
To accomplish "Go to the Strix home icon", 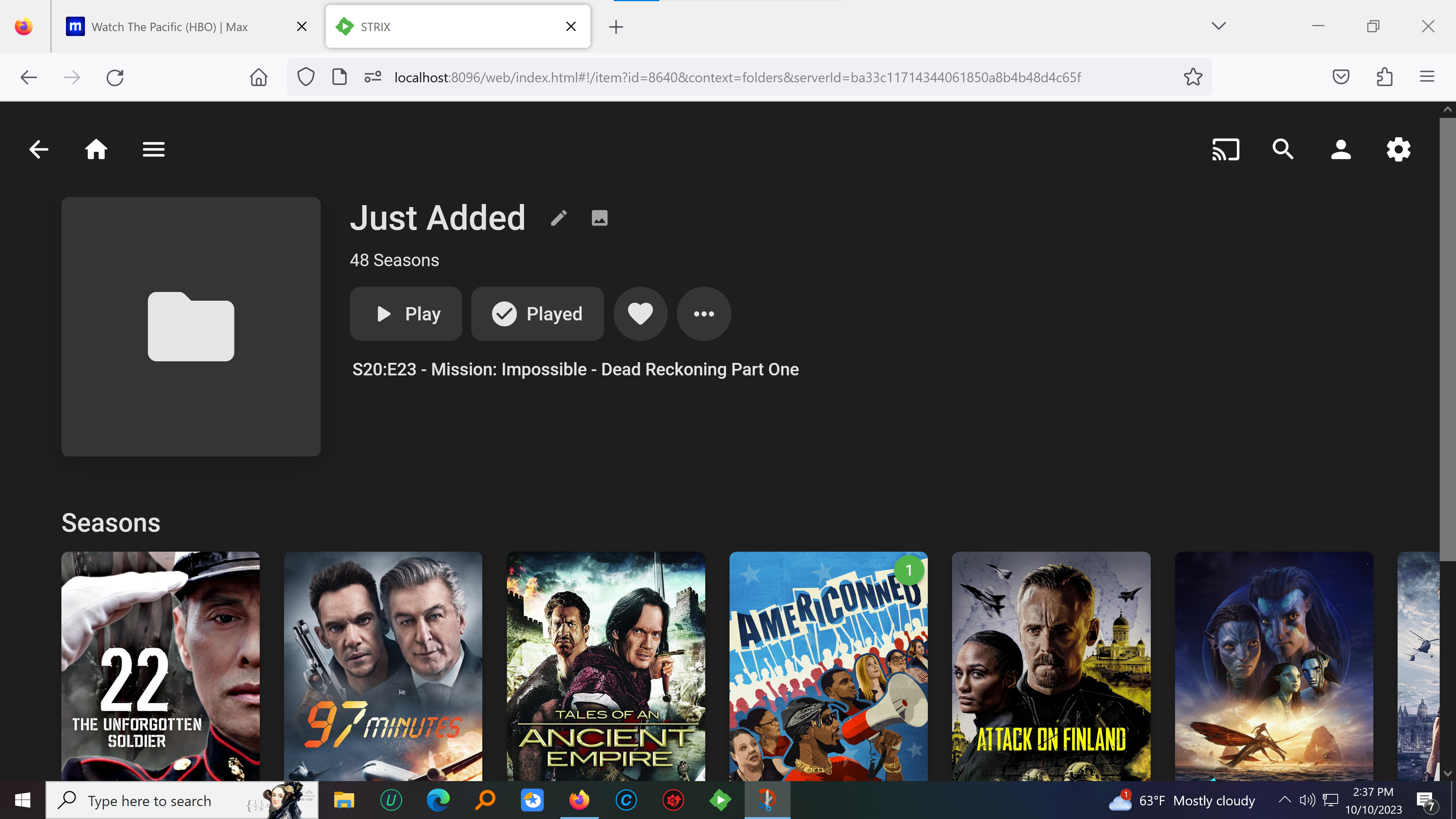I will coord(96,150).
